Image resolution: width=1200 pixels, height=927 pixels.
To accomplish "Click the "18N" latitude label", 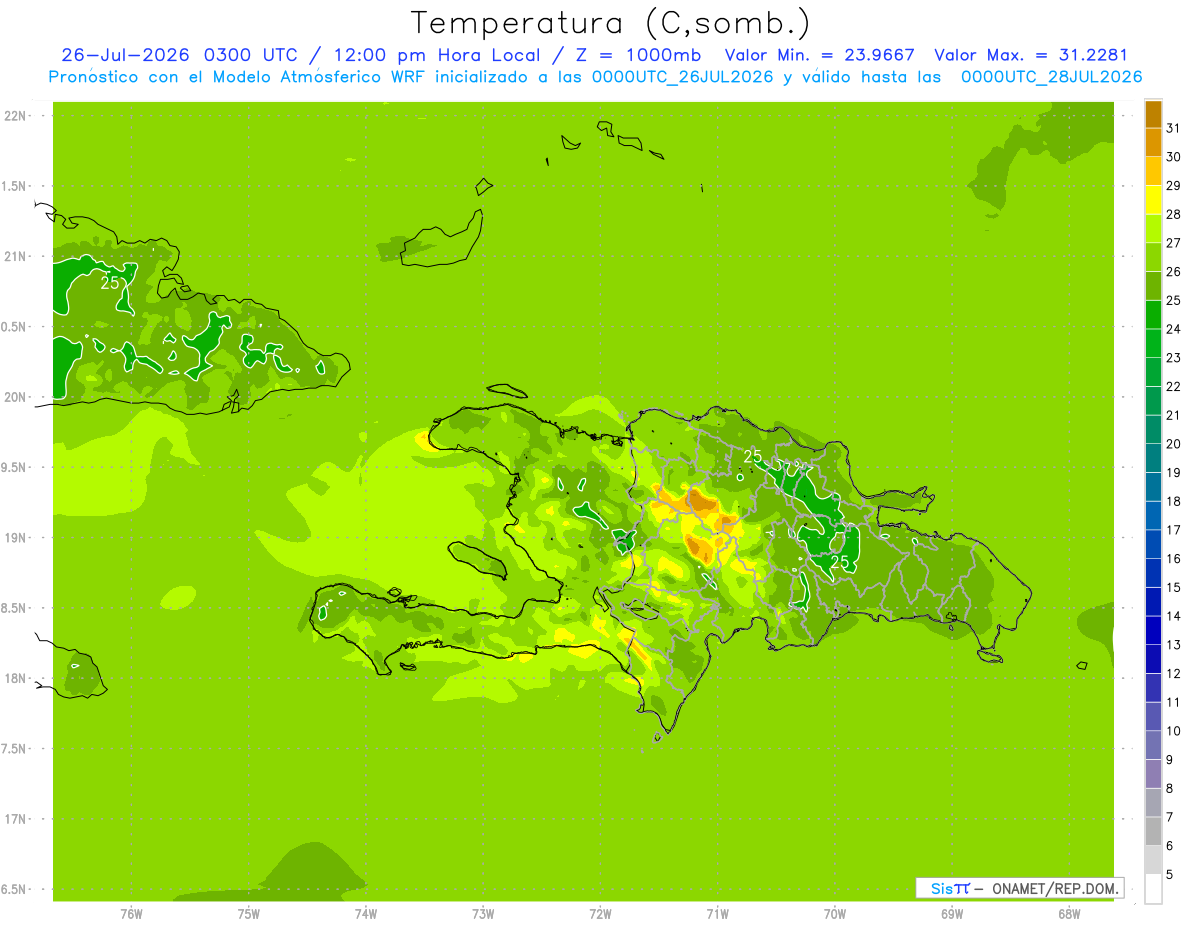I will [16, 679].
